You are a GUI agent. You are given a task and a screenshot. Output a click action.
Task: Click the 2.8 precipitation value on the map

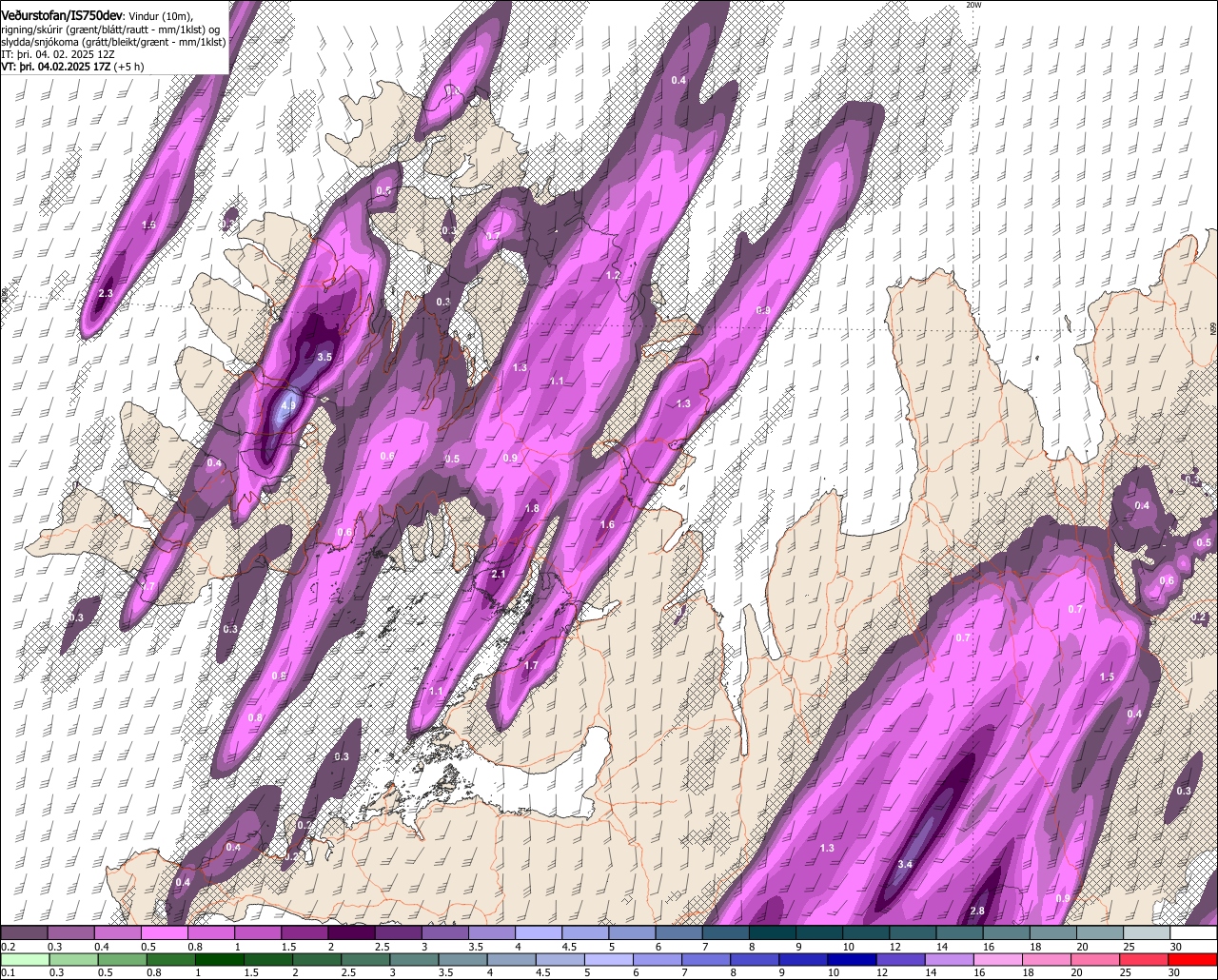976,911
